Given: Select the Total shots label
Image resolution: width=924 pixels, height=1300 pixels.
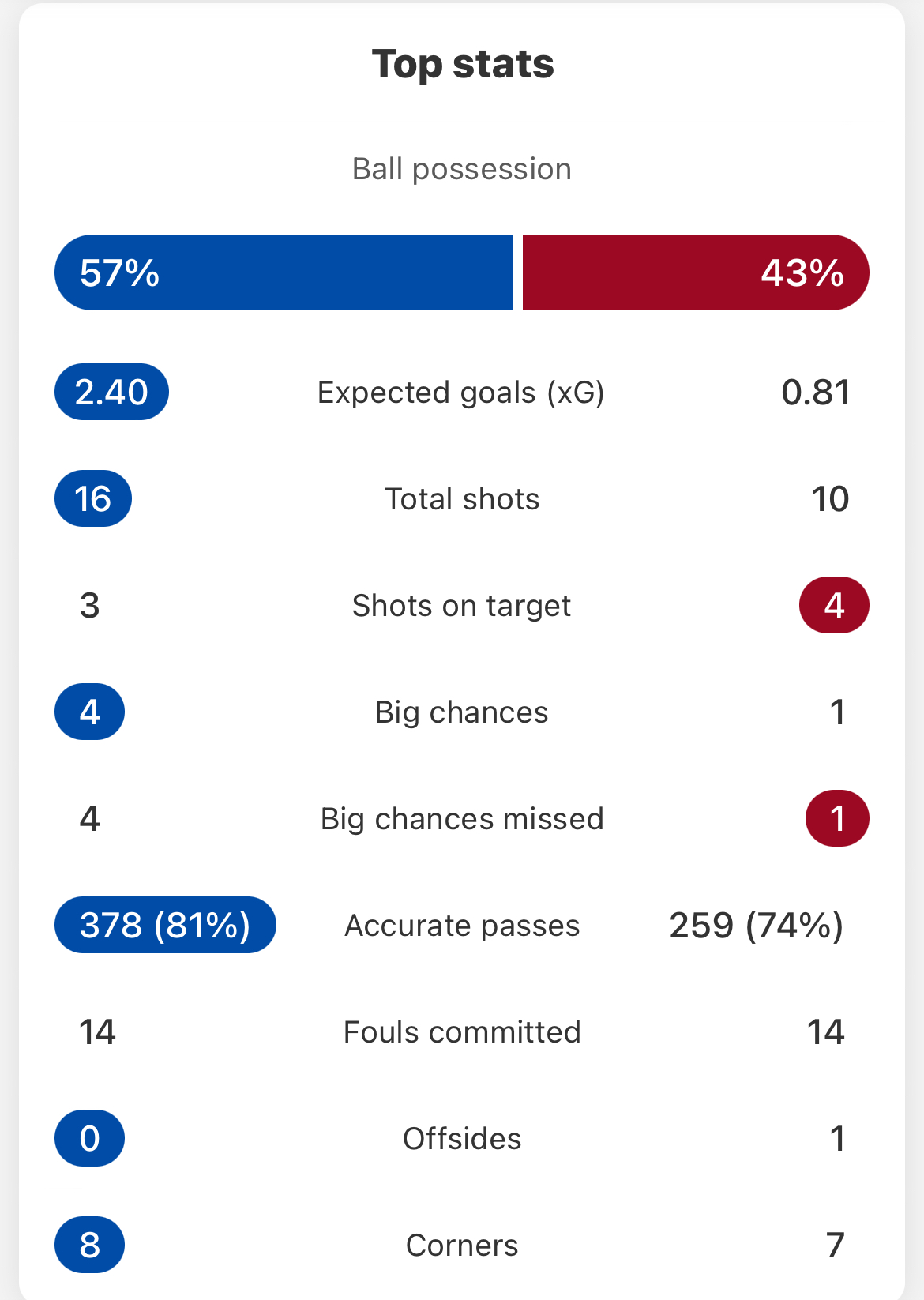Looking at the screenshot, I should (462, 499).
